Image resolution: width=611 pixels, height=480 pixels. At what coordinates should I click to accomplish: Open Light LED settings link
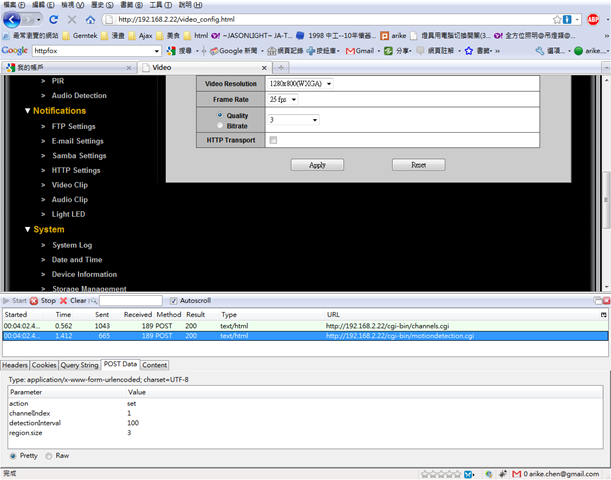tap(69, 214)
